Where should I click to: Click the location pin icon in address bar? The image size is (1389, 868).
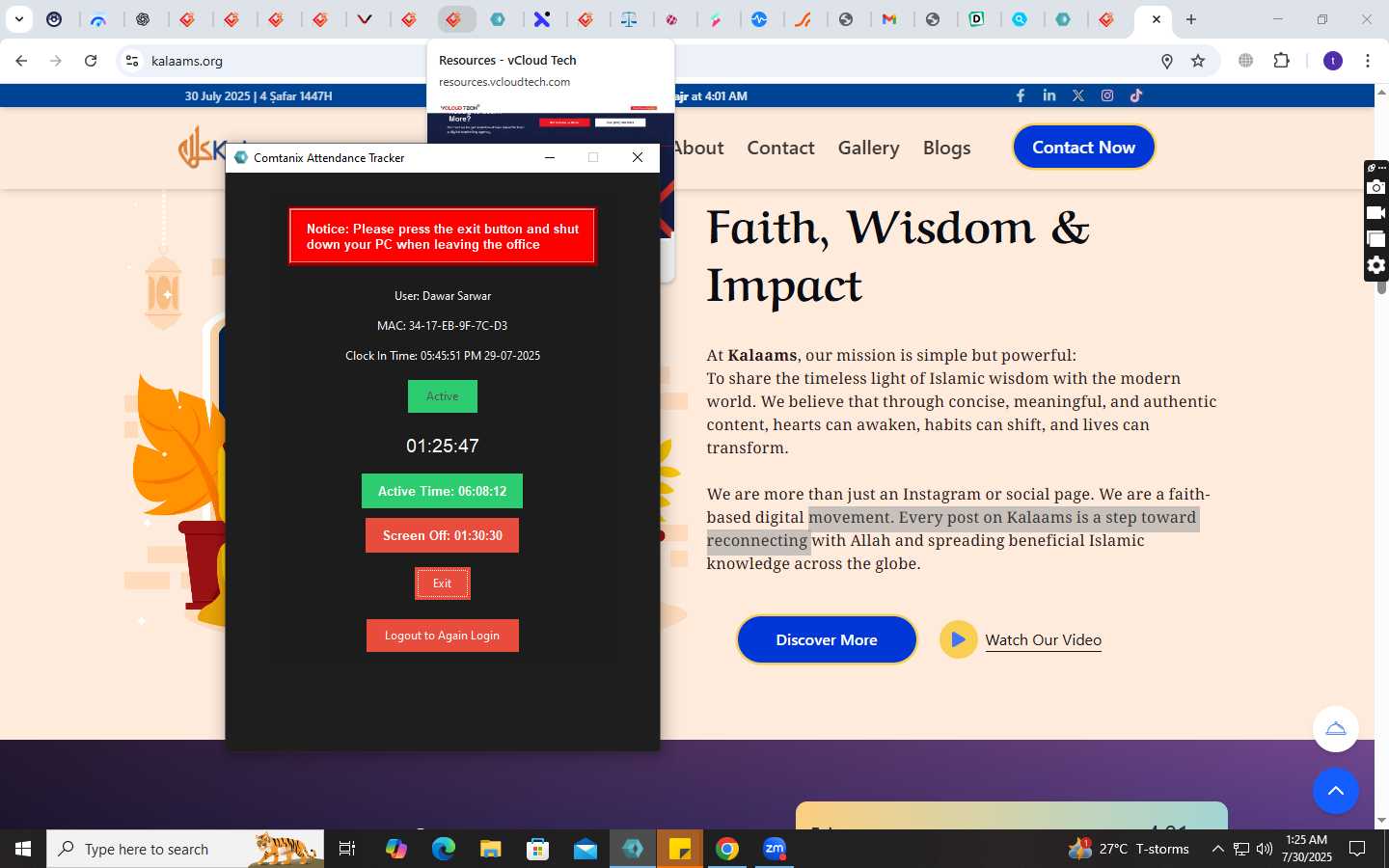[1167, 61]
